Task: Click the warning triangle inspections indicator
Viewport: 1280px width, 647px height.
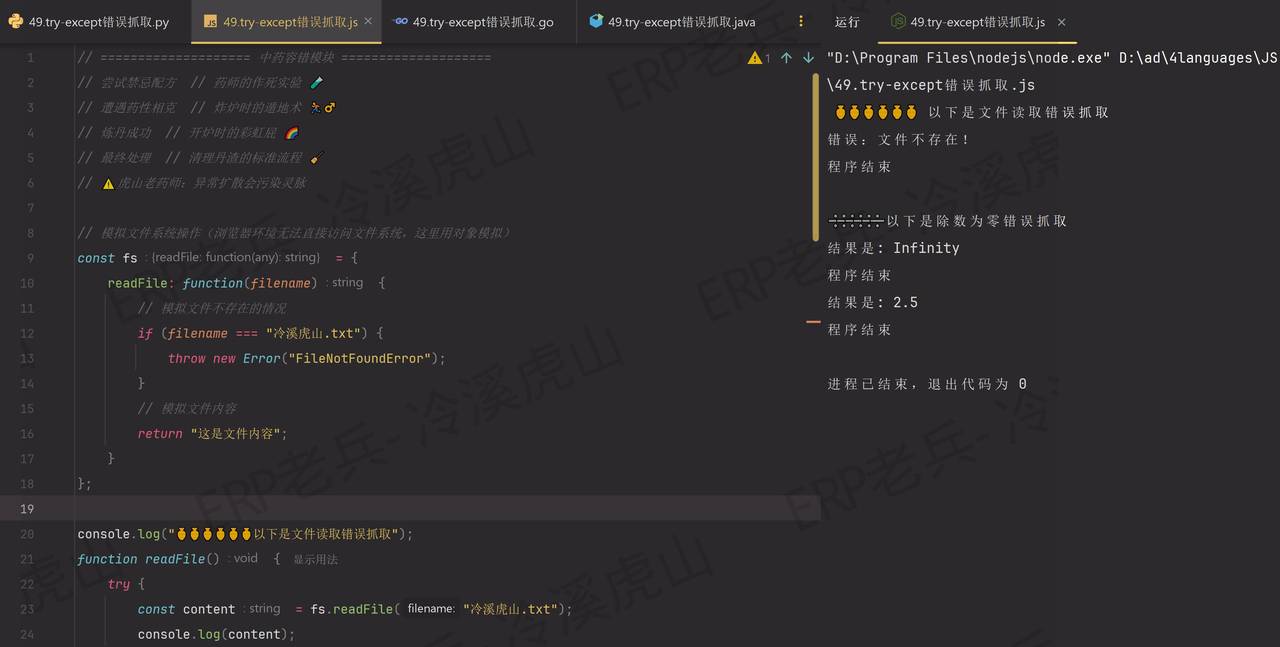Action: [753, 58]
